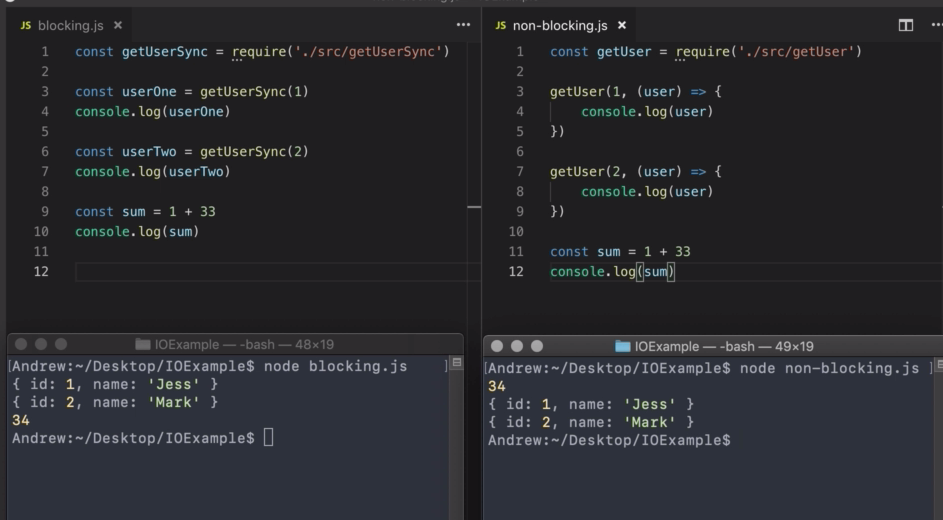Screen dimensions: 943x520
Task: Click scroll indicator icon in left terminal
Action: [x=457, y=362]
